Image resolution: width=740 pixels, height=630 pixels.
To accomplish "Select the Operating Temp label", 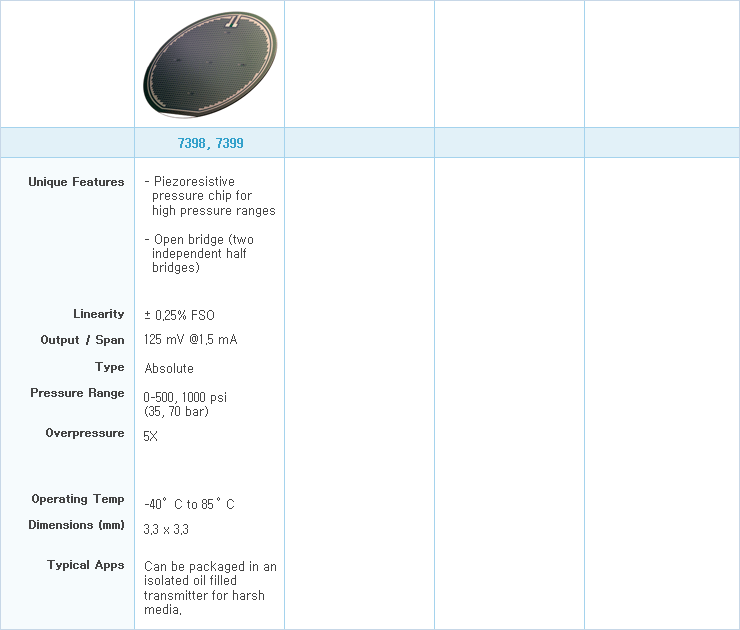I will [78, 499].
